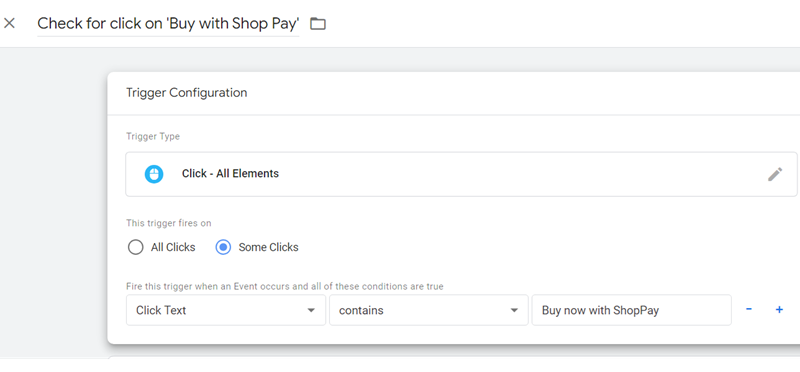
Task: Open the folder icon next to trigger name
Action: [318, 23]
